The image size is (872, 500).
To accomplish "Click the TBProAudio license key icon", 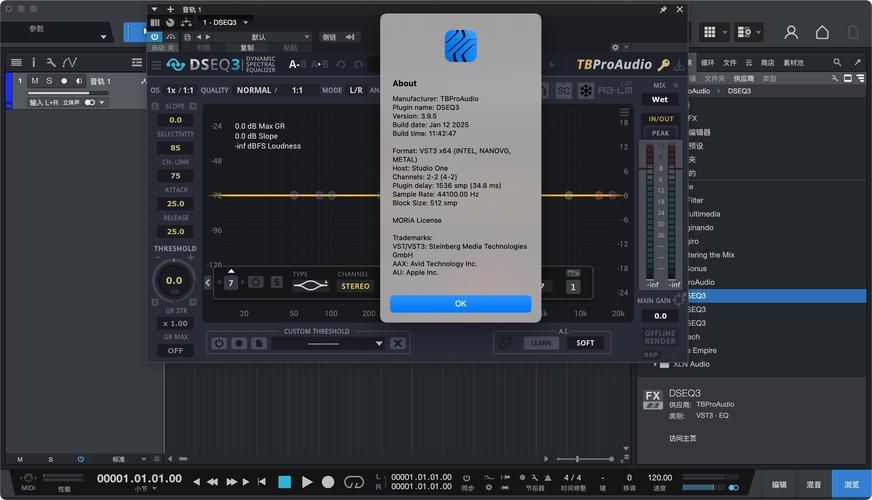I will pyautogui.click(x=663, y=65).
